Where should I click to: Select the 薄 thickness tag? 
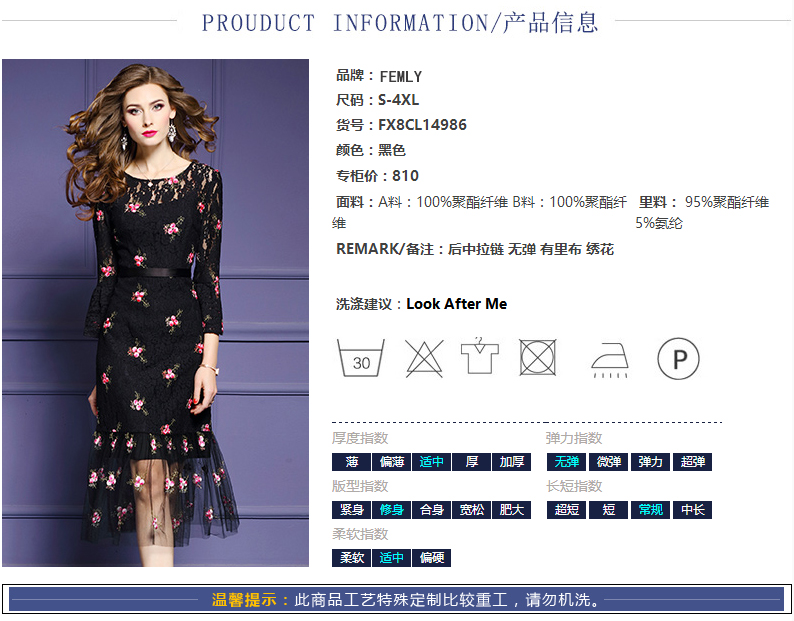click(351, 461)
